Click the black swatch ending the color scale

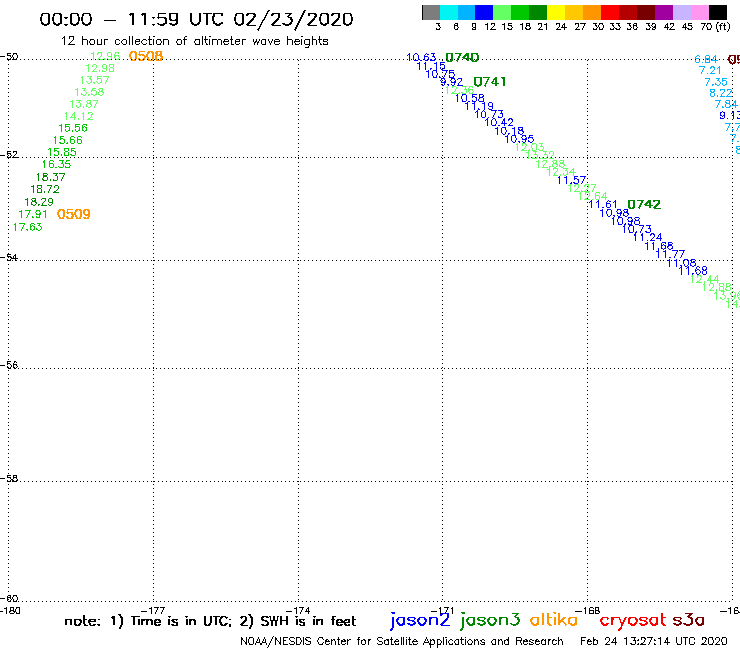click(717, 13)
